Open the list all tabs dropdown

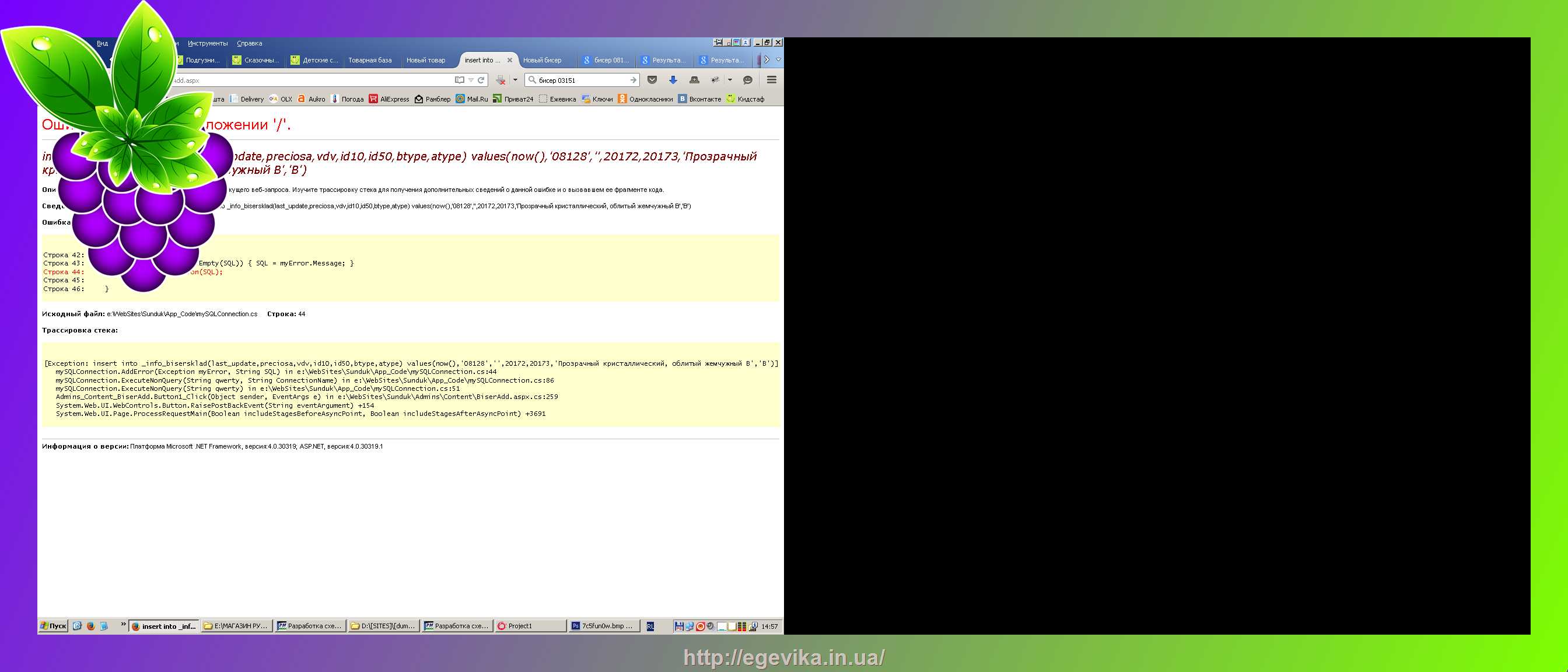click(x=778, y=60)
